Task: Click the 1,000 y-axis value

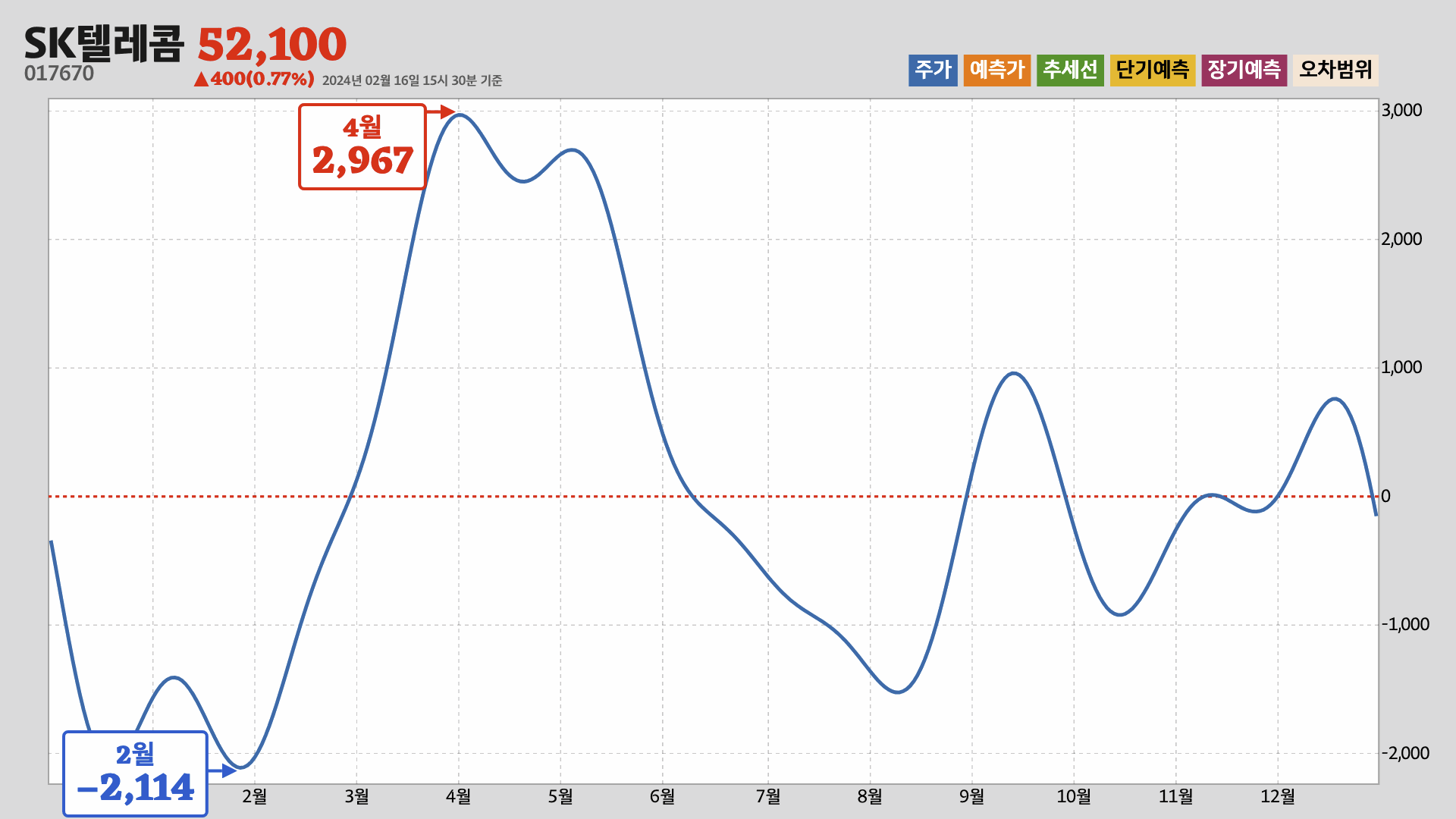Action: click(x=1402, y=368)
